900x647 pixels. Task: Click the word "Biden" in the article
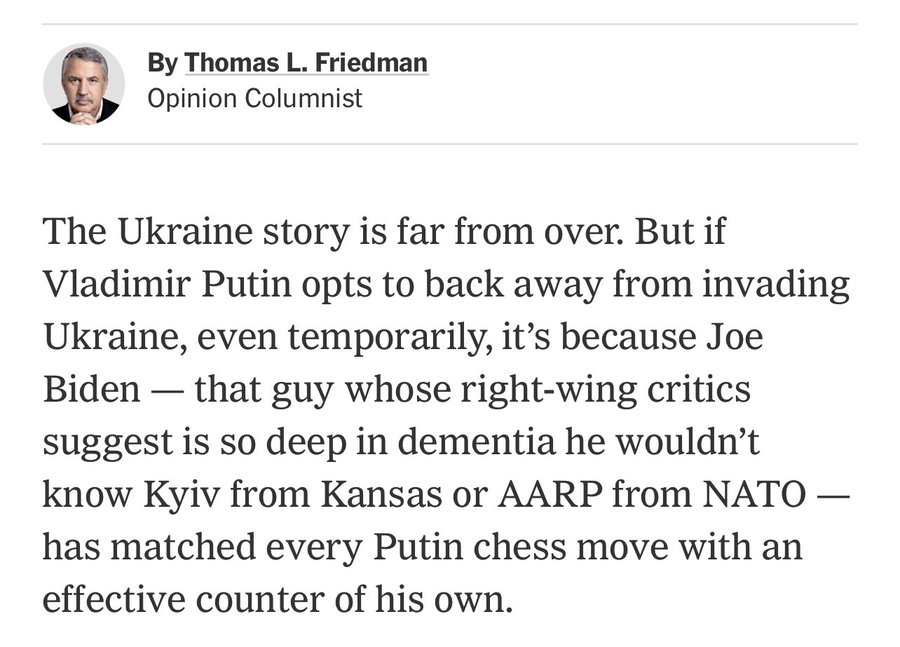(91, 388)
